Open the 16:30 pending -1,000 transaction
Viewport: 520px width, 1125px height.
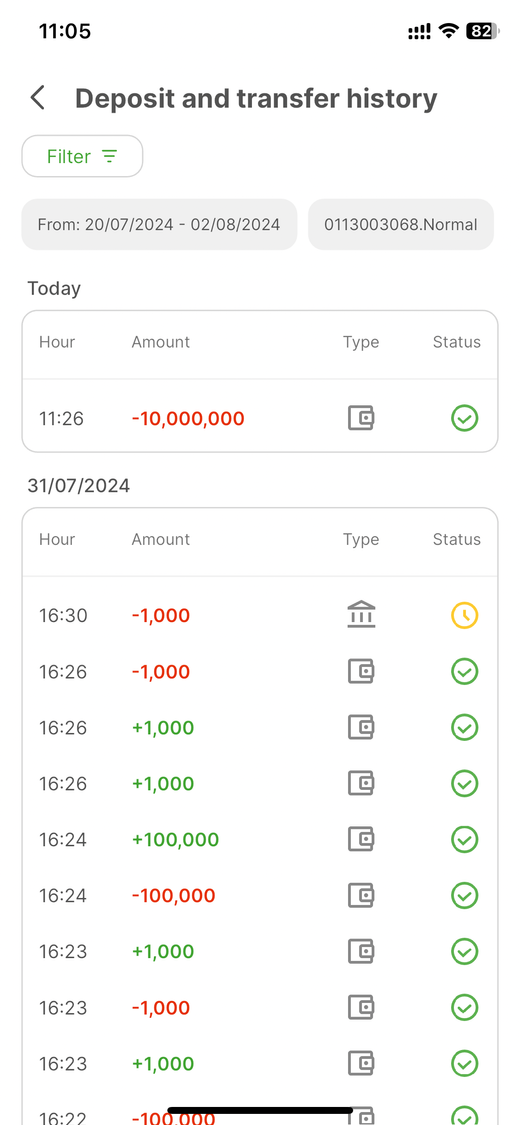pos(260,615)
